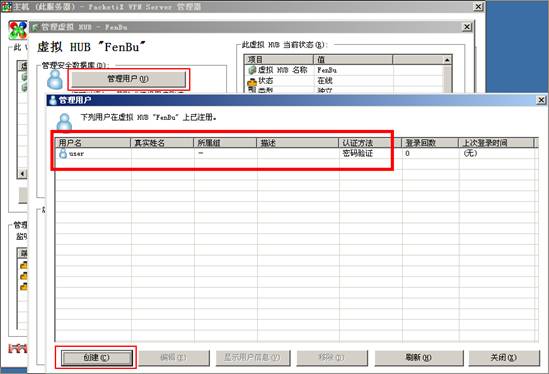Click the 虚拟 HUB 名称 item text
The width and height of the screenshot is (549, 374).
283,70
